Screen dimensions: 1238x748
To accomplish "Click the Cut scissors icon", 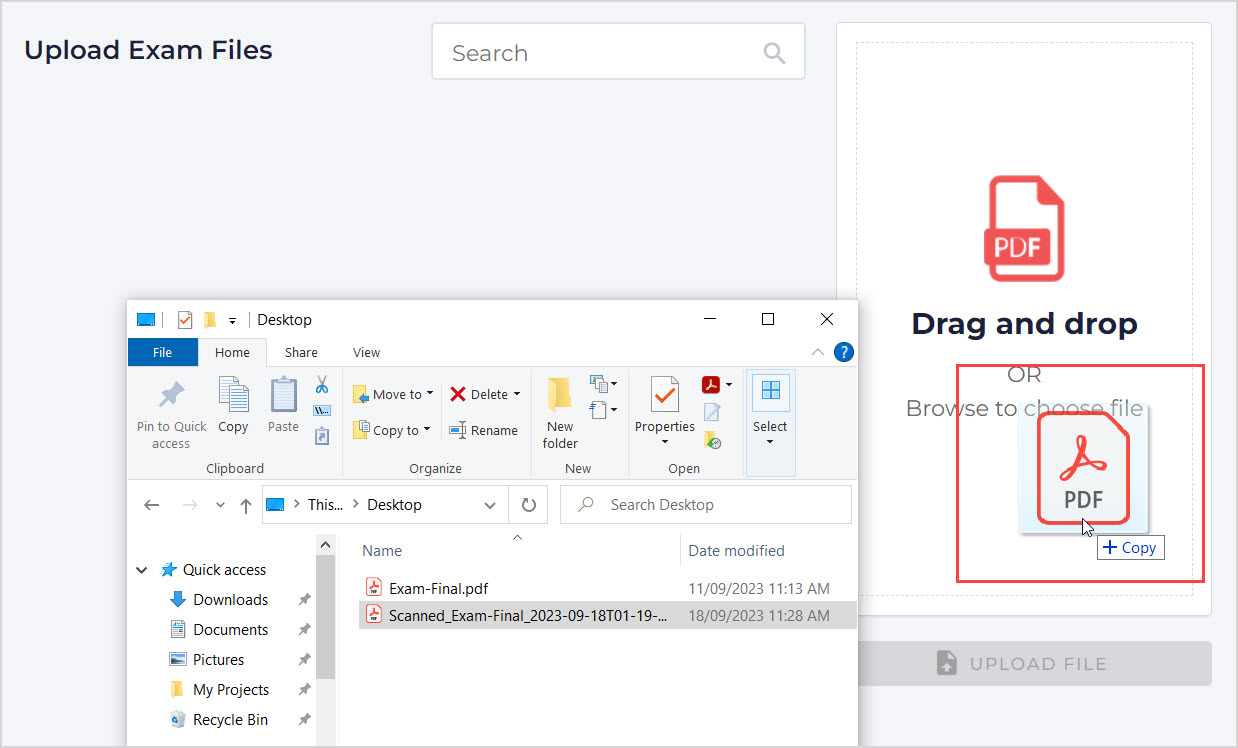I will click(322, 385).
